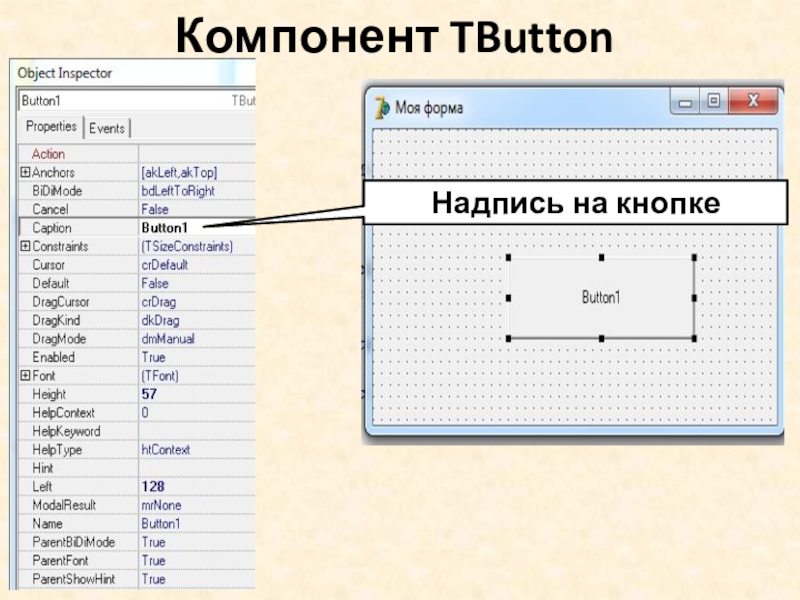Click the [akLeft,akTop] Anchors value
The width and height of the screenshot is (800, 600).
tap(179, 172)
